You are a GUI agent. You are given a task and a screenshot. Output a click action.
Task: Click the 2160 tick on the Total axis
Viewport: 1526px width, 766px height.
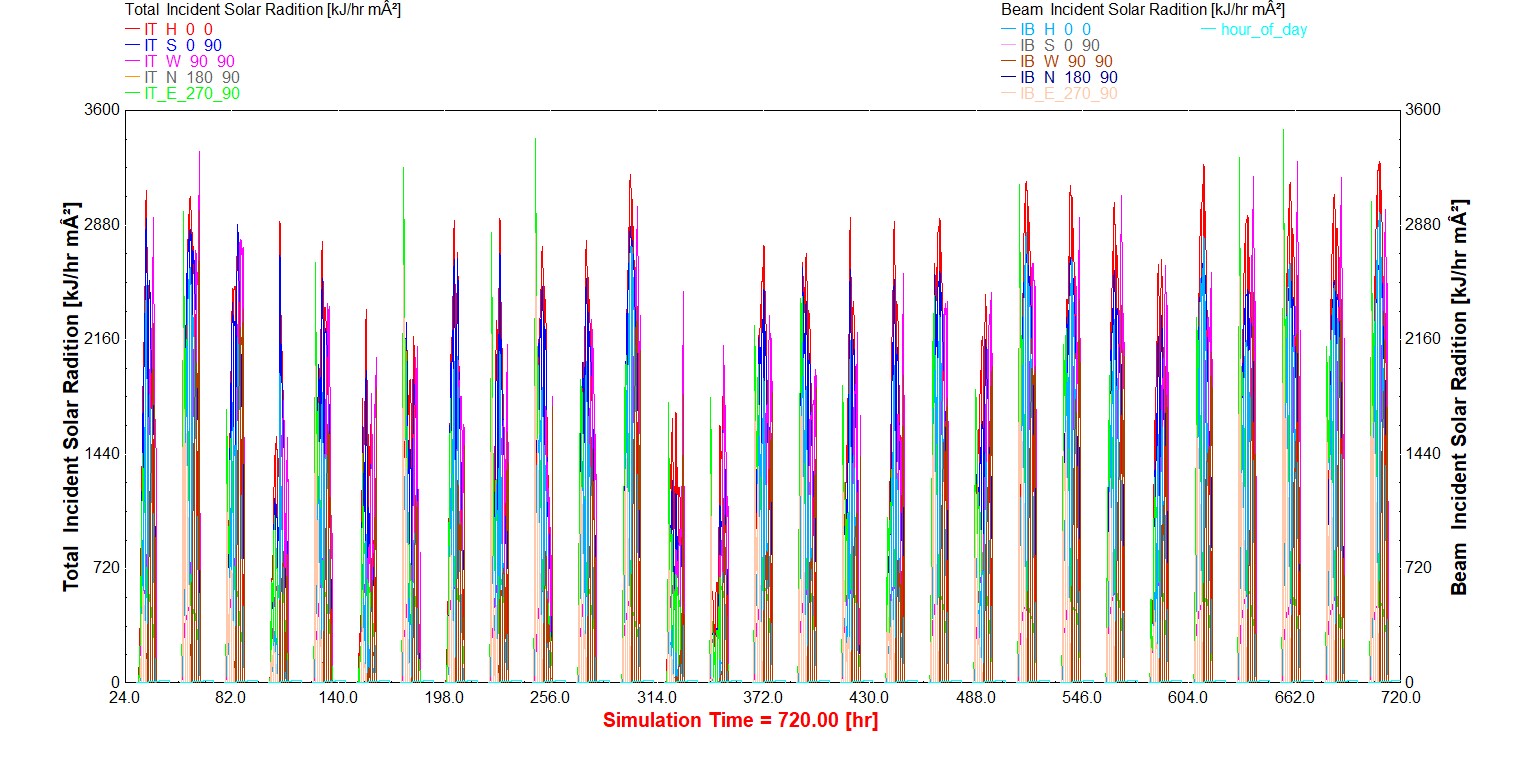click(103, 338)
